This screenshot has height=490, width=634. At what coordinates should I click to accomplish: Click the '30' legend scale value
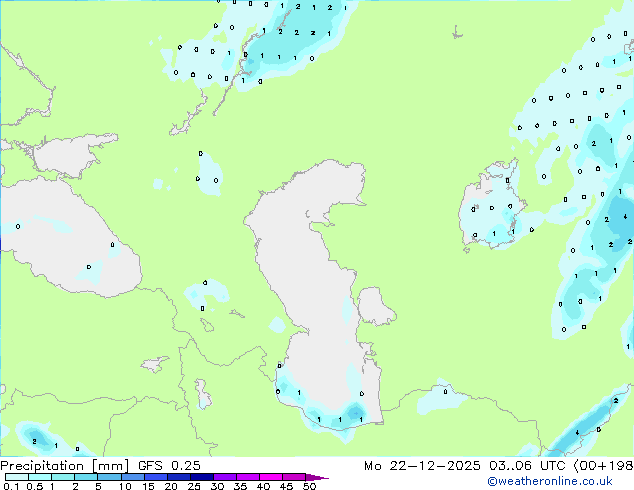[217, 486]
